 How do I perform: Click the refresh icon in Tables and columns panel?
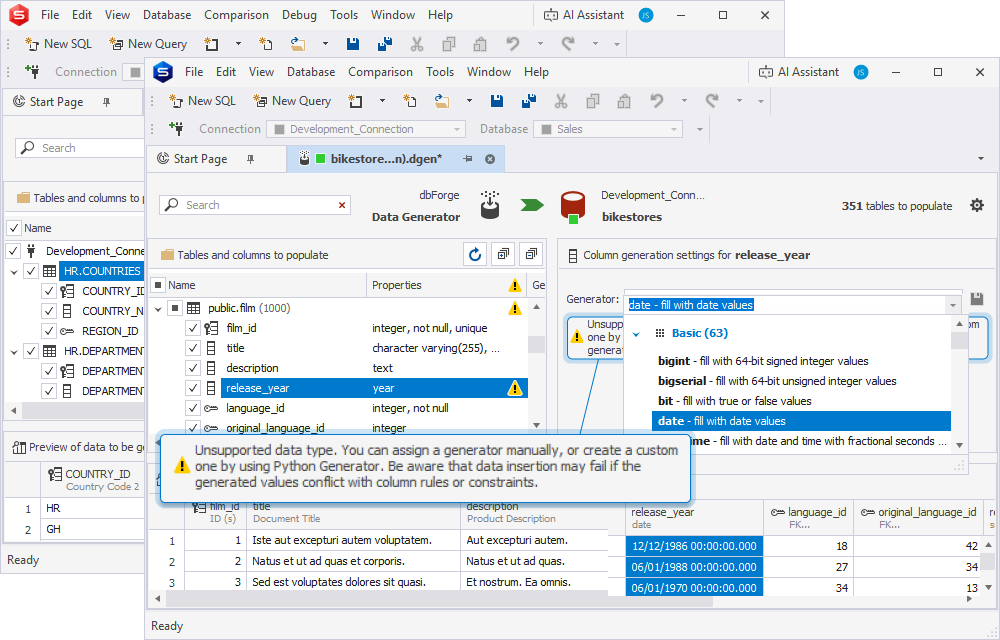(x=475, y=254)
